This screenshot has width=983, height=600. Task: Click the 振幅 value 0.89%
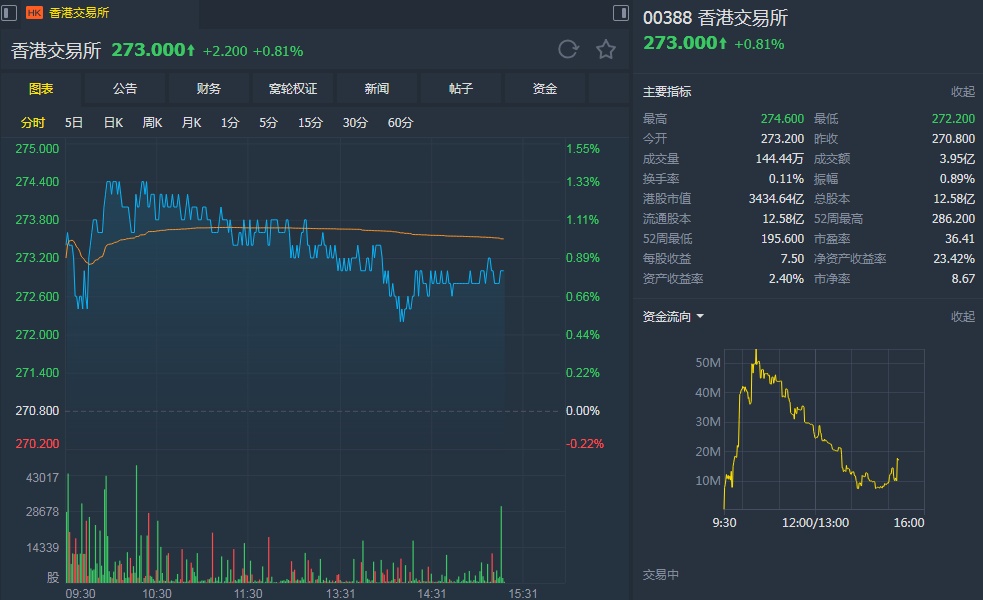click(957, 179)
